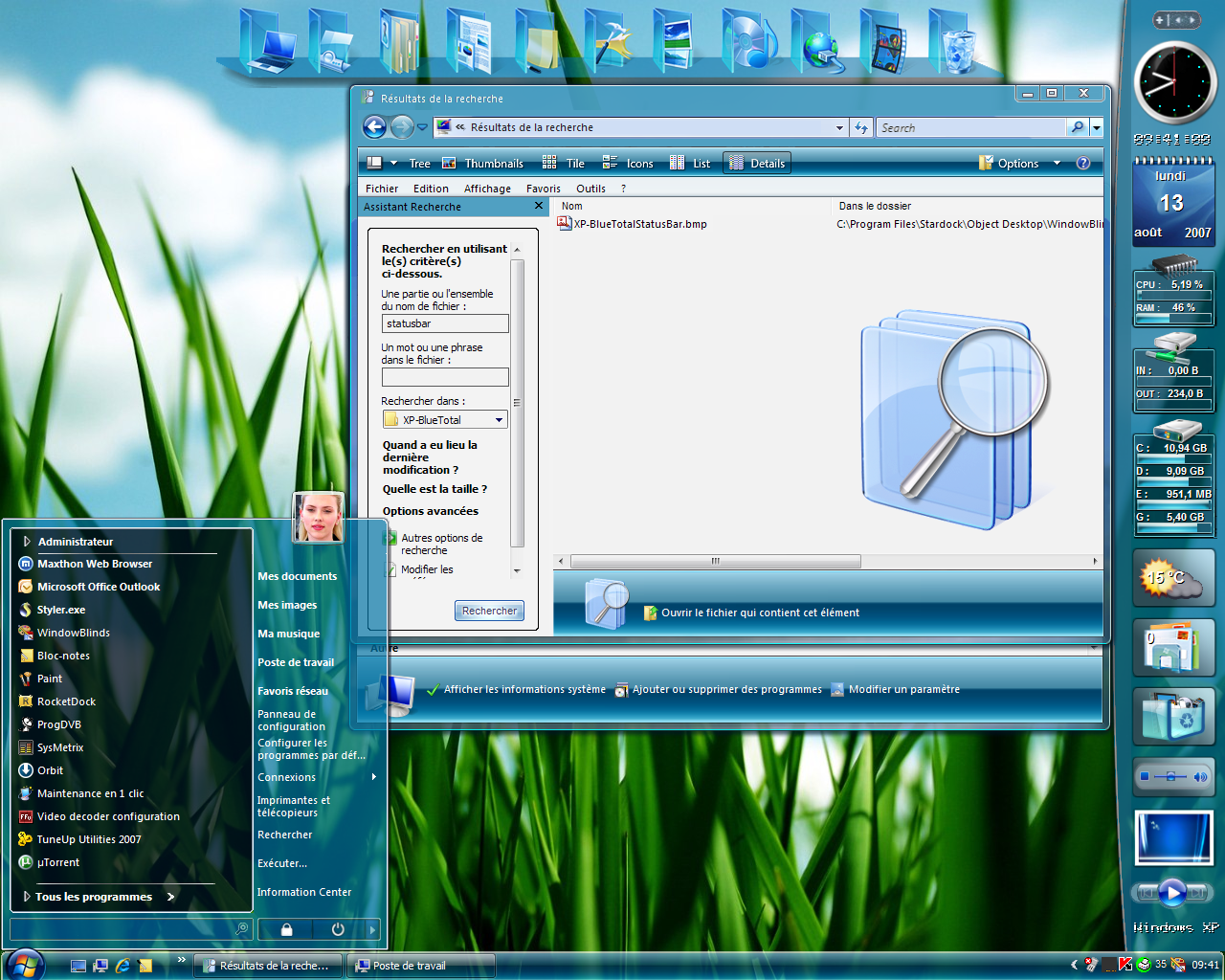Screen dimensions: 1225x980
Task: Switch to Poste de travail taskbar button
Action: tap(421, 966)
